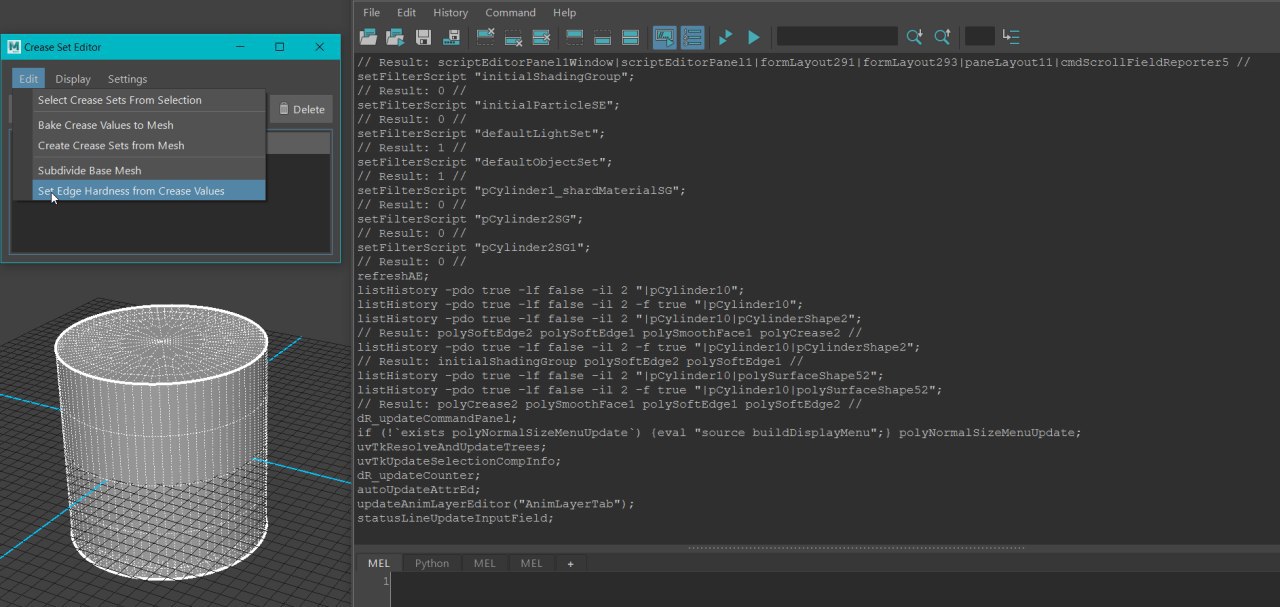
Task: Clear History in Script Editor toolbar
Action: click(x=486, y=37)
